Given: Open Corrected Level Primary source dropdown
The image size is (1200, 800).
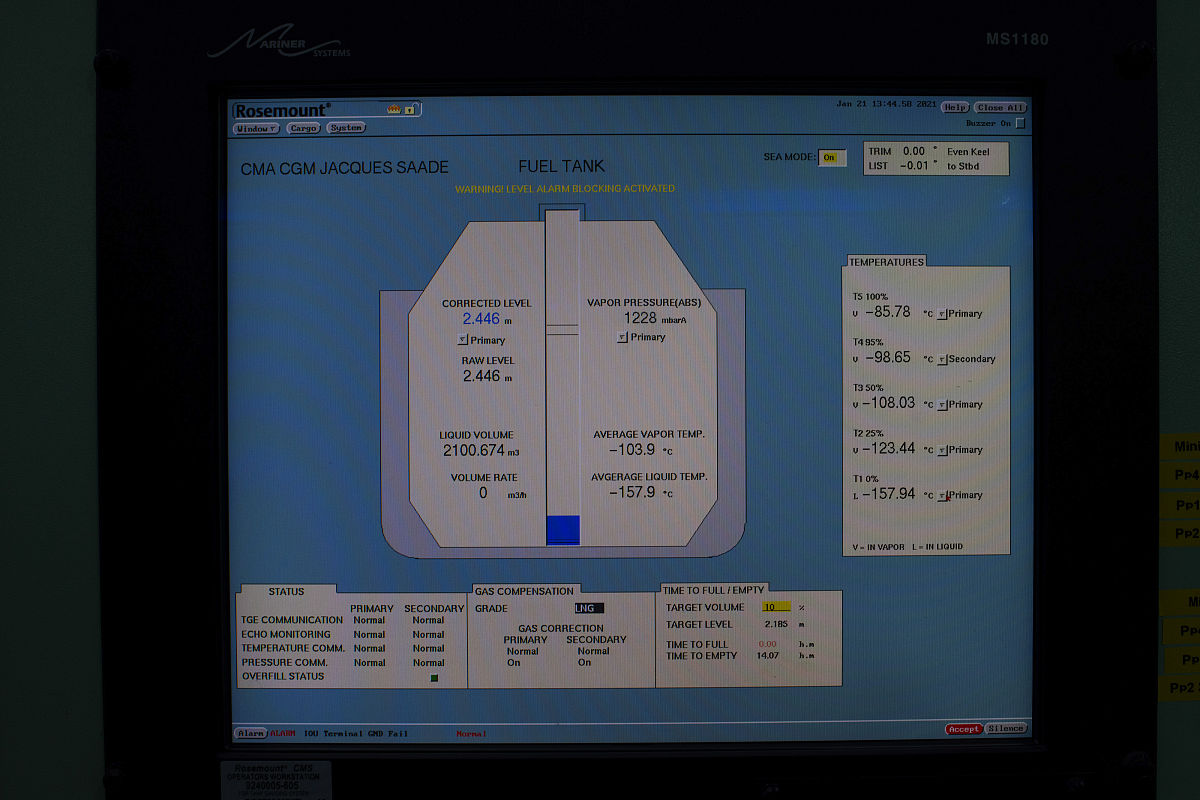Looking at the screenshot, I should click(462, 340).
